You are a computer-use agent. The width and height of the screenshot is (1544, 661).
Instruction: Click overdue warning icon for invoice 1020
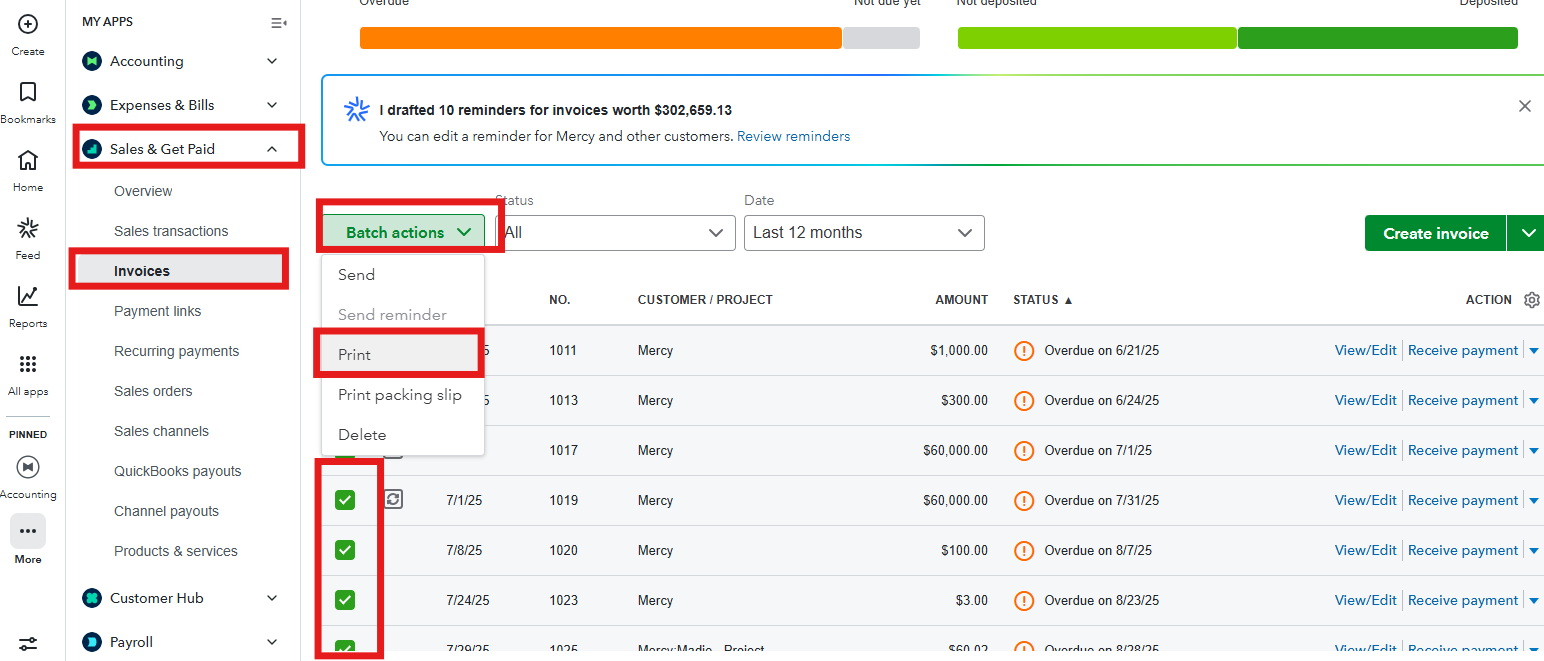pos(1024,551)
